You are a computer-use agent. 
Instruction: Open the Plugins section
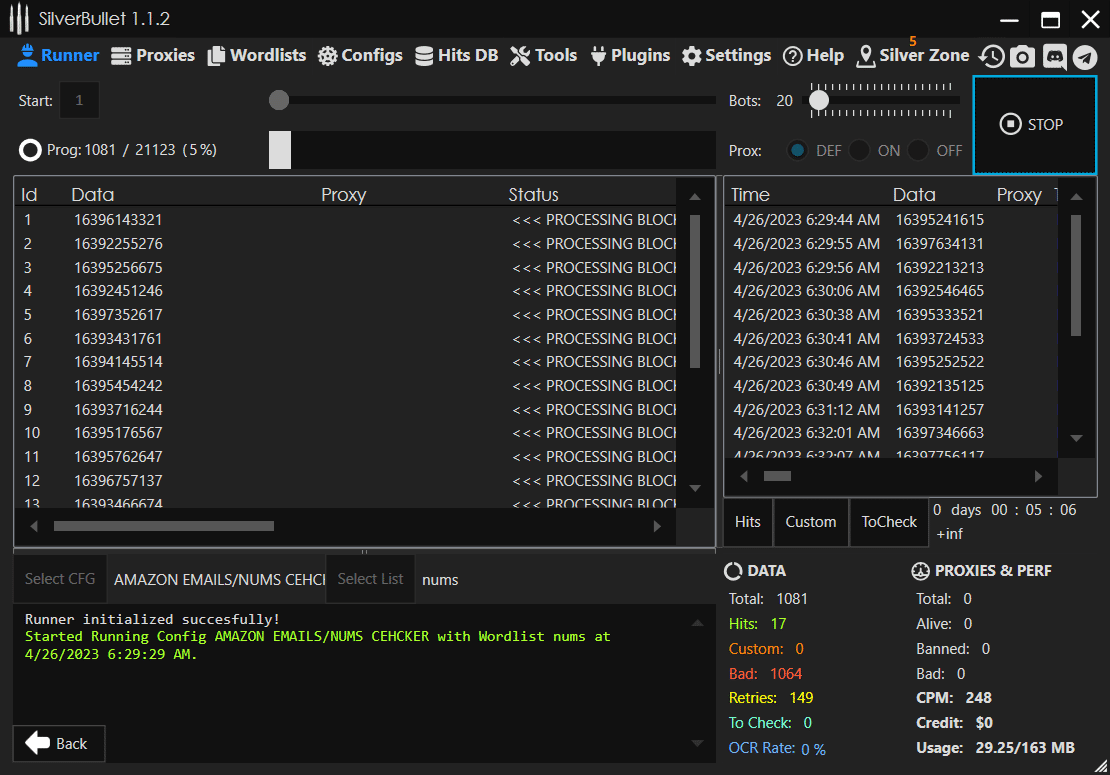coord(630,56)
